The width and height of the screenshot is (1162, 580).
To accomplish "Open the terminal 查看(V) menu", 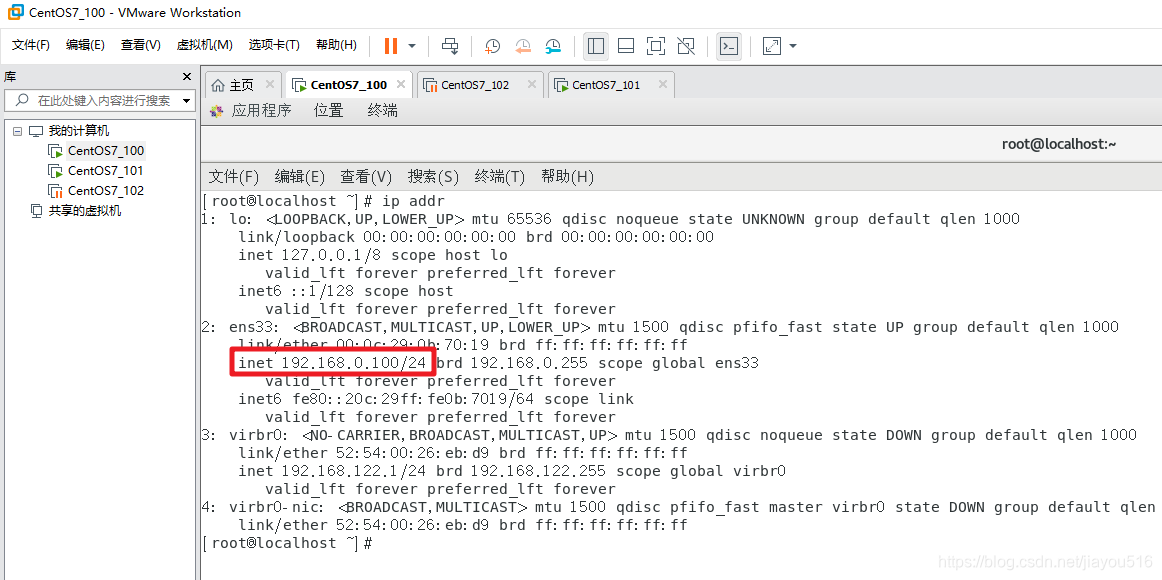I will click(366, 177).
